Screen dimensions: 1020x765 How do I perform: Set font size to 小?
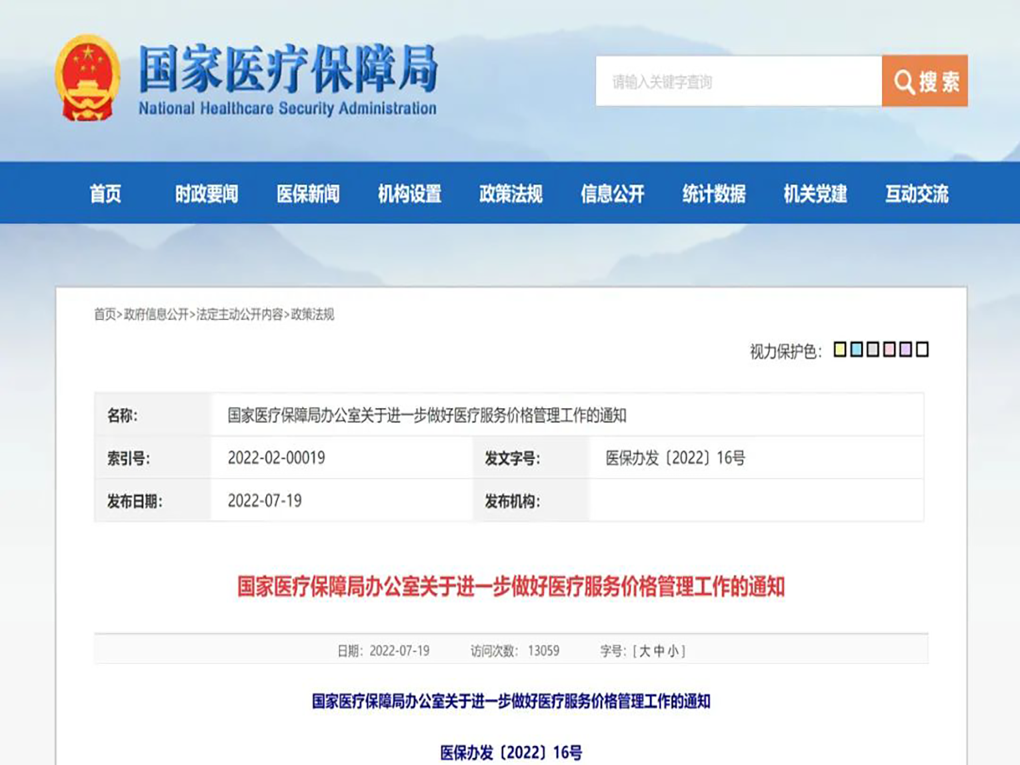(673, 651)
